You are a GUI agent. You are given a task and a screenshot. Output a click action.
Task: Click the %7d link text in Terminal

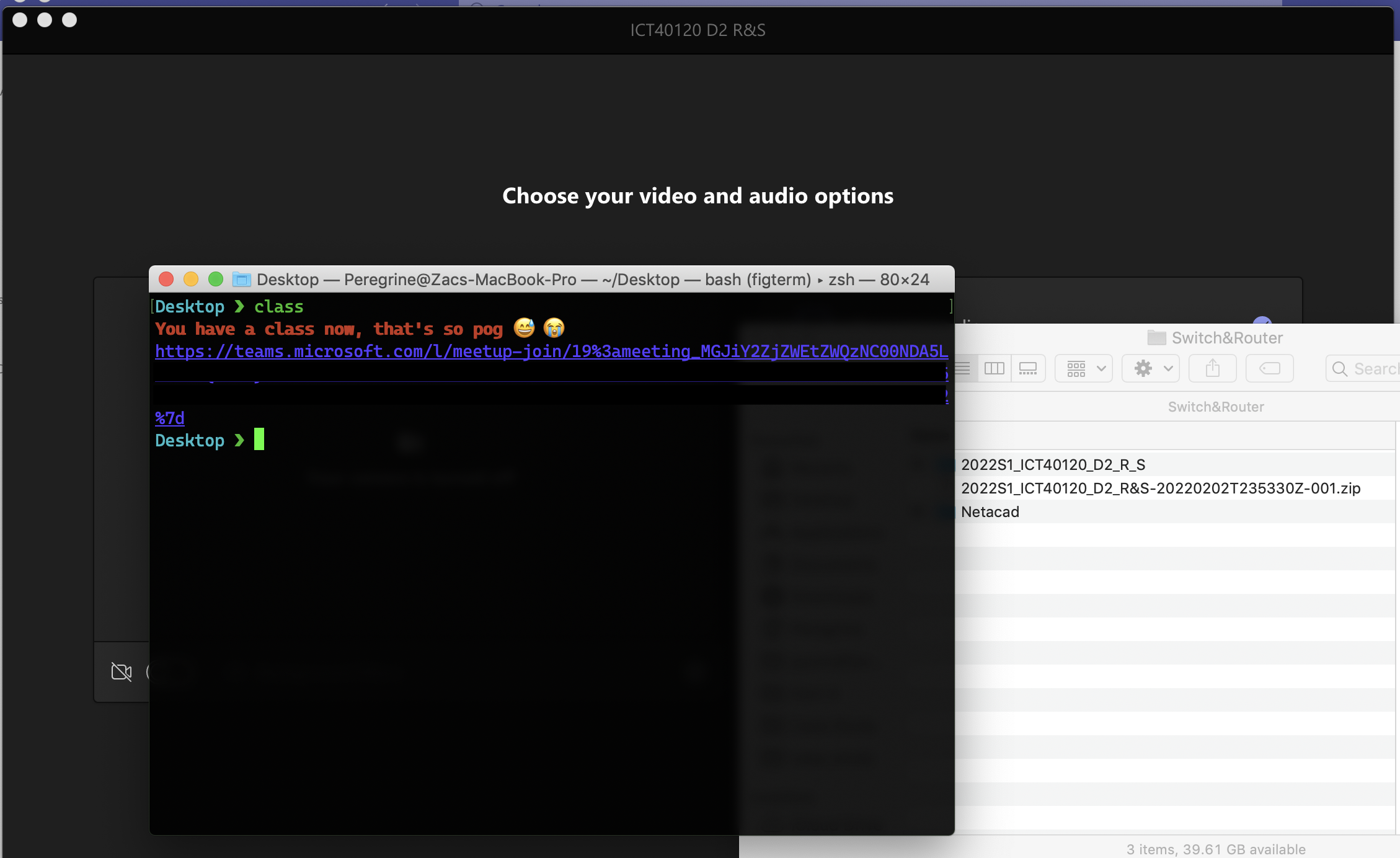[169, 418]
